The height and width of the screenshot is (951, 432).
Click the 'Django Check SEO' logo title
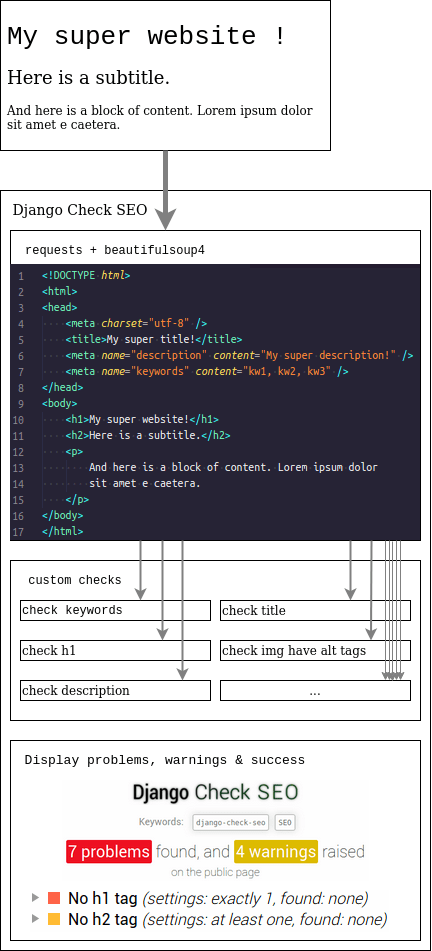pyautogui.click(x=215, y=792)
